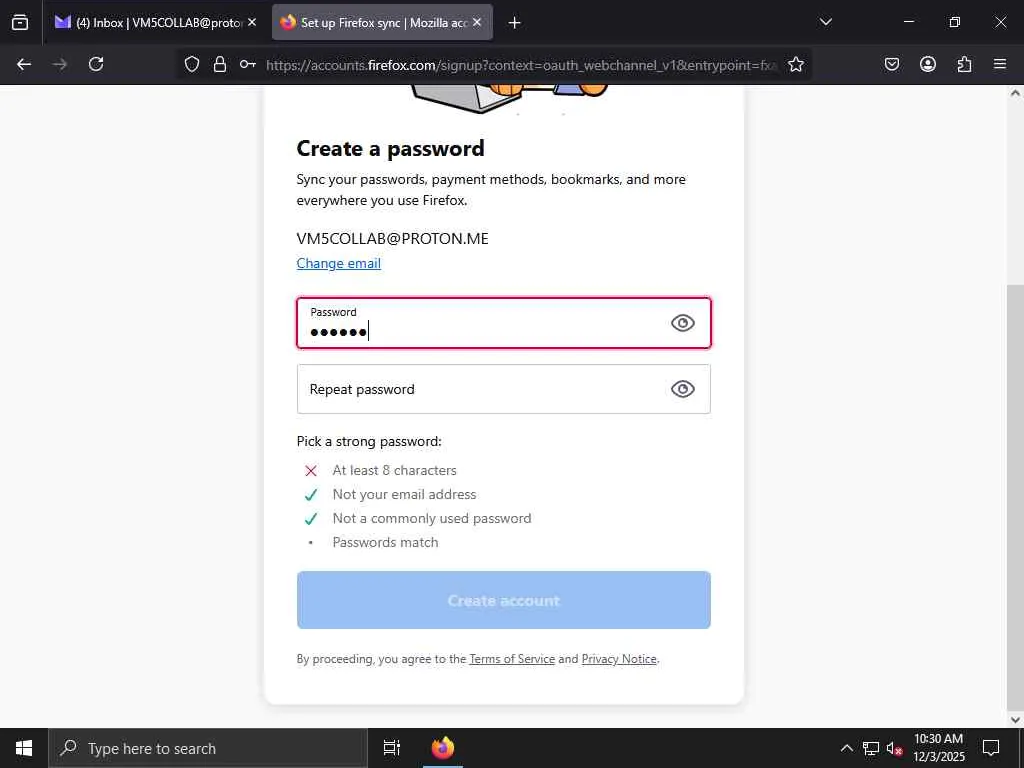
Task: Open the tracking protection shield icon
Action: pos(191,64)
